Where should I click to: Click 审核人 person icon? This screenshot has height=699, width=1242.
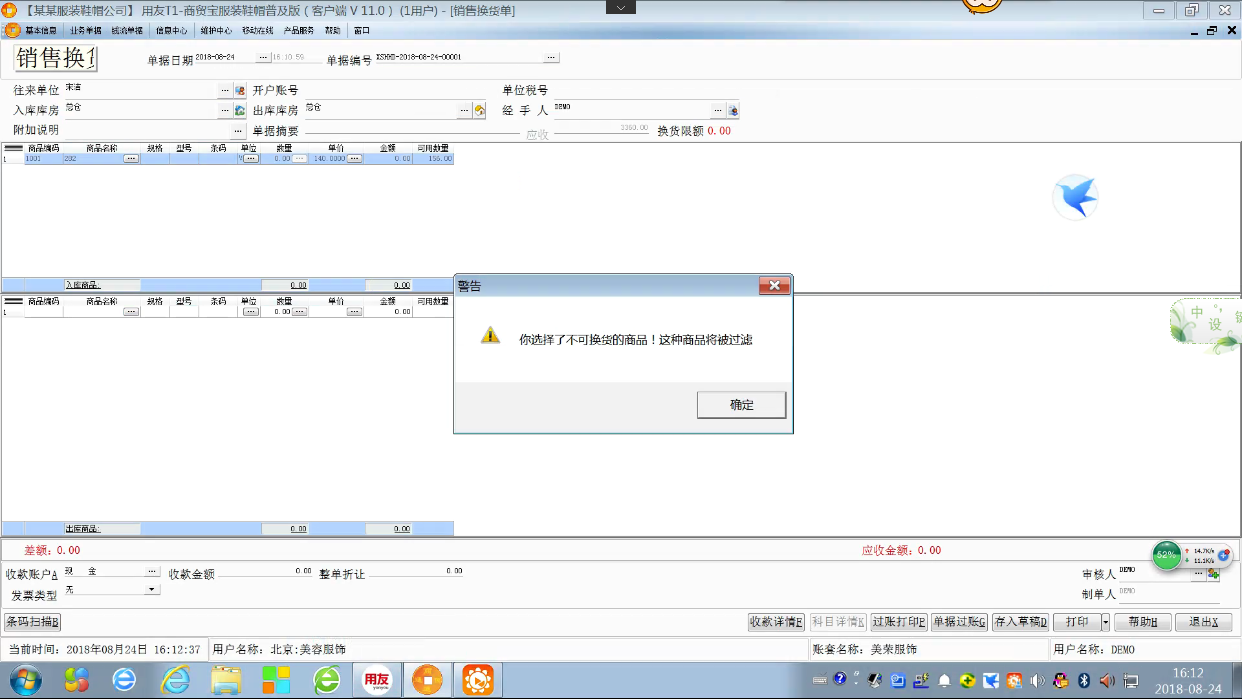pyautogui.click(x=1214, y=574)
